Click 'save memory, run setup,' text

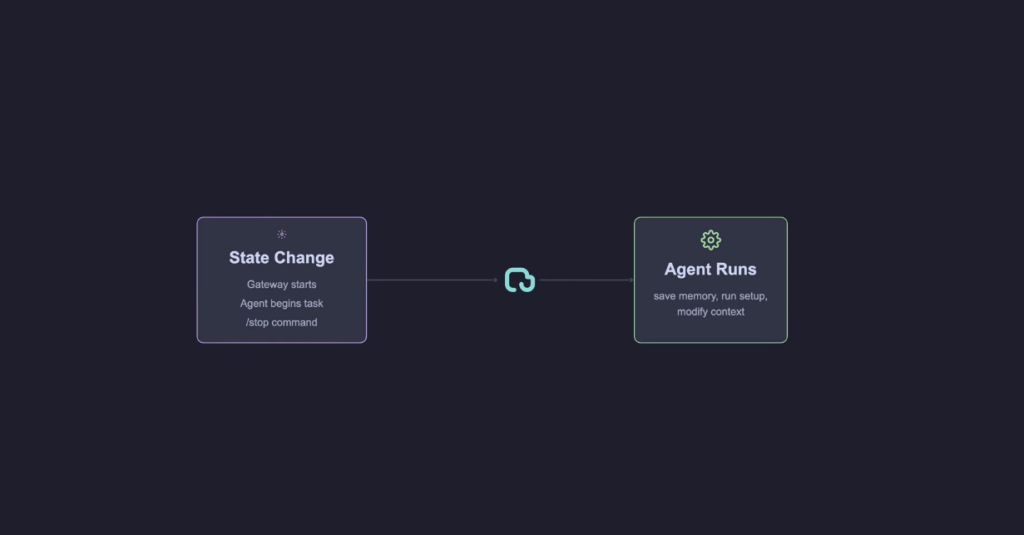711,296
